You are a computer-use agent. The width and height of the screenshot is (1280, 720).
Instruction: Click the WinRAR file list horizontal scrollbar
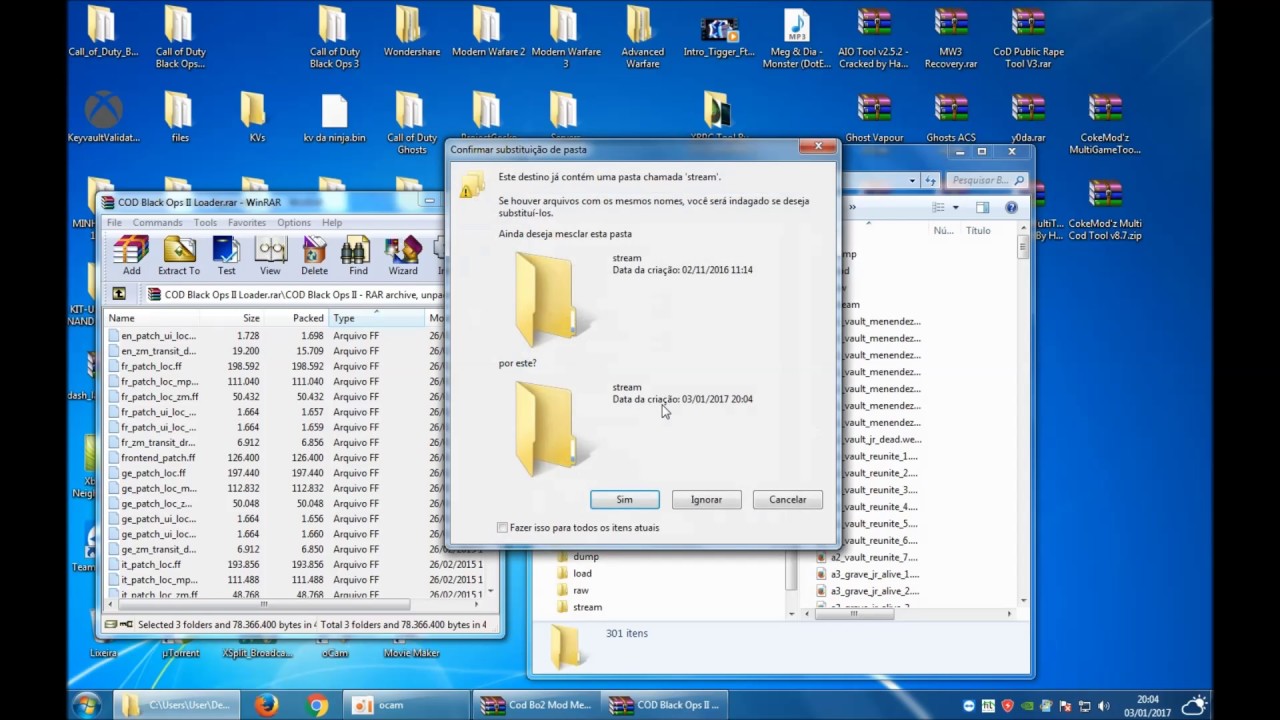(x=265, y=604)
